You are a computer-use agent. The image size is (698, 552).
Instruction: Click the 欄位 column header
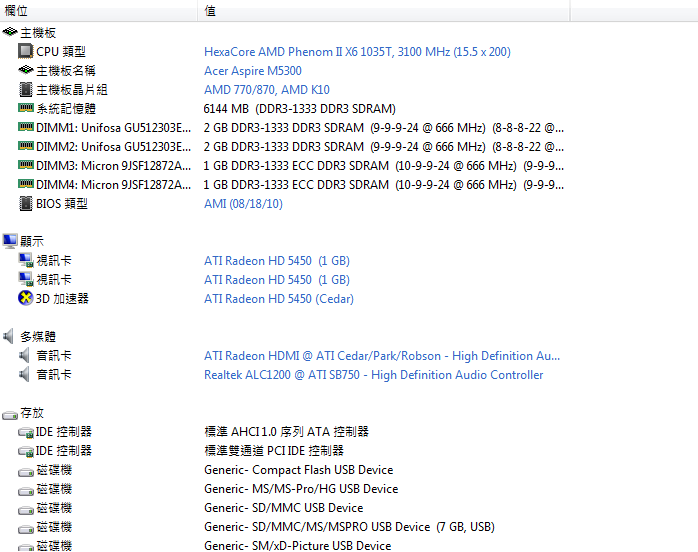[x=98, y=10]
